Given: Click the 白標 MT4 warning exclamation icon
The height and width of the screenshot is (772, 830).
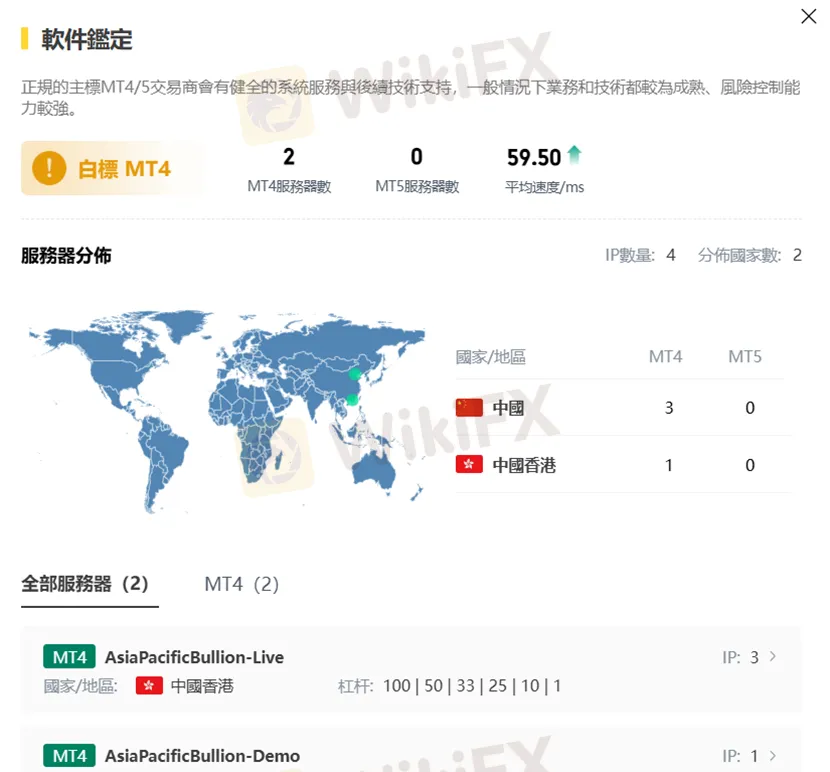Looking at the screenshot, I should (49, 168).
